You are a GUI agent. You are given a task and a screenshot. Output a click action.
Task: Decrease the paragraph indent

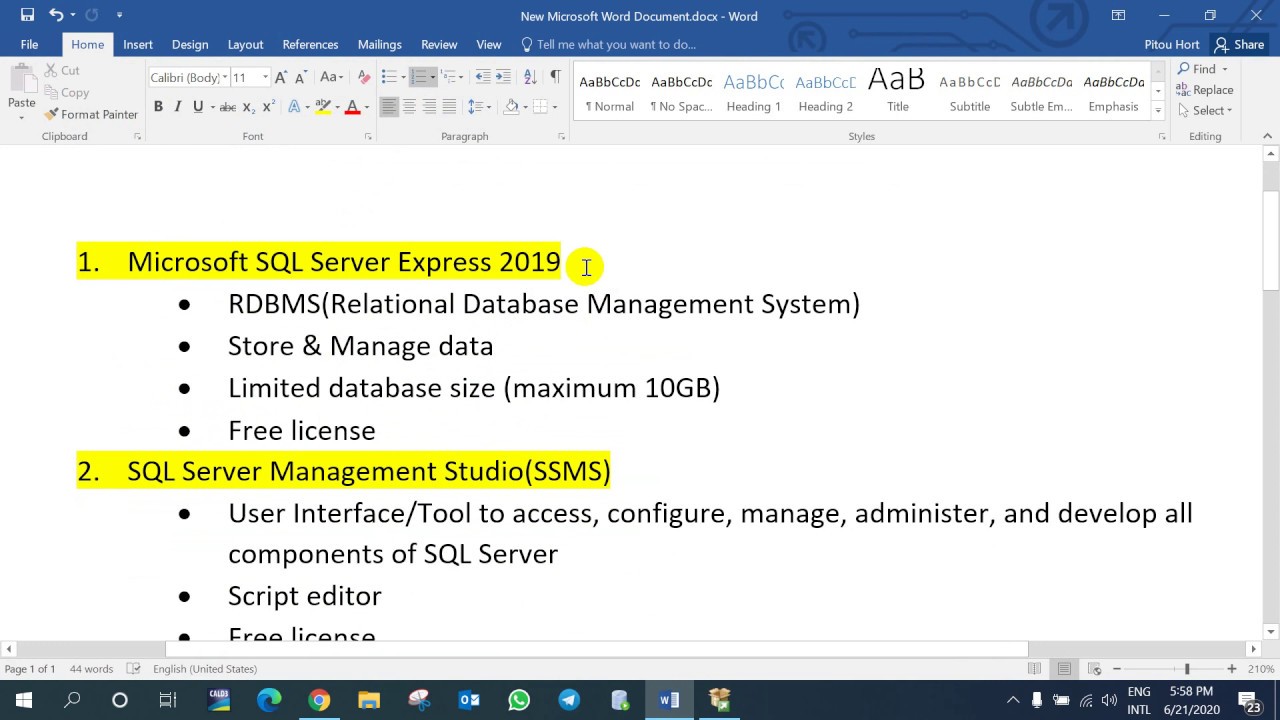tap(483, 78)
